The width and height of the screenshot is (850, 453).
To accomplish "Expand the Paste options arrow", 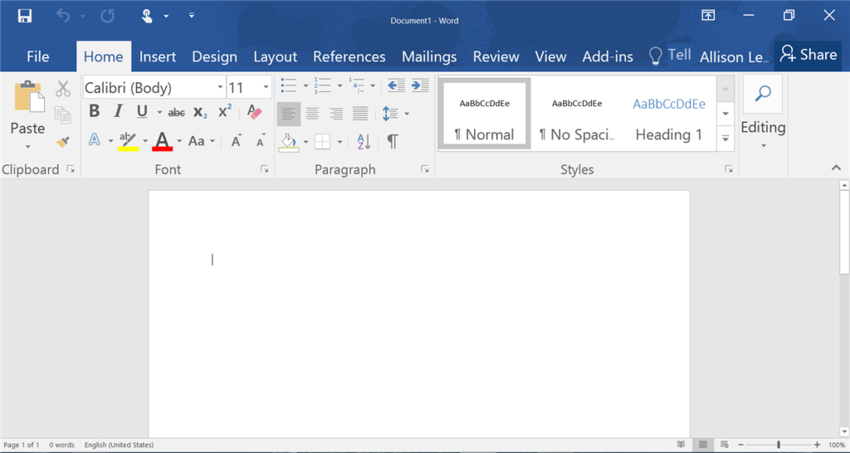I will coord(28,147).
